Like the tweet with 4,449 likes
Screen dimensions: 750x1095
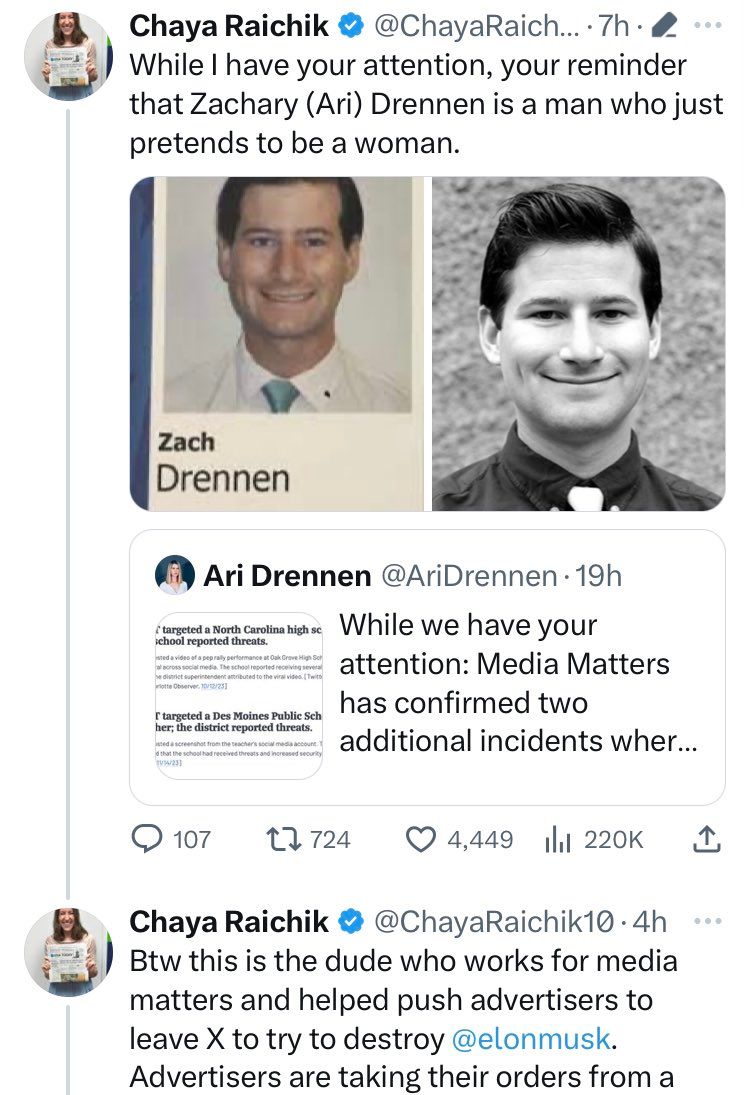[421, 839]
